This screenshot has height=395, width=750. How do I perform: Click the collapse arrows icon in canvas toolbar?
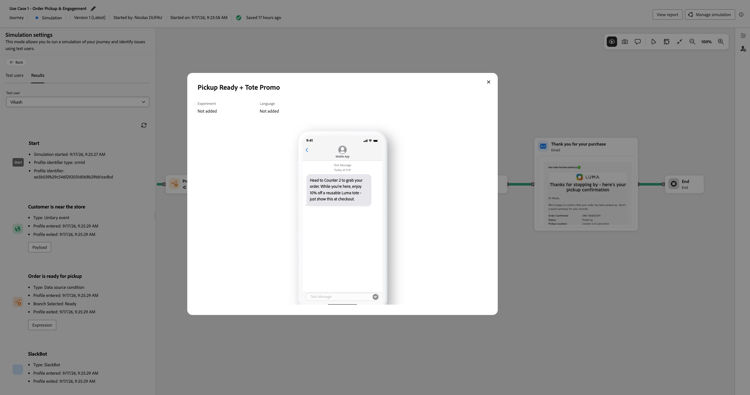click(679, 42)
